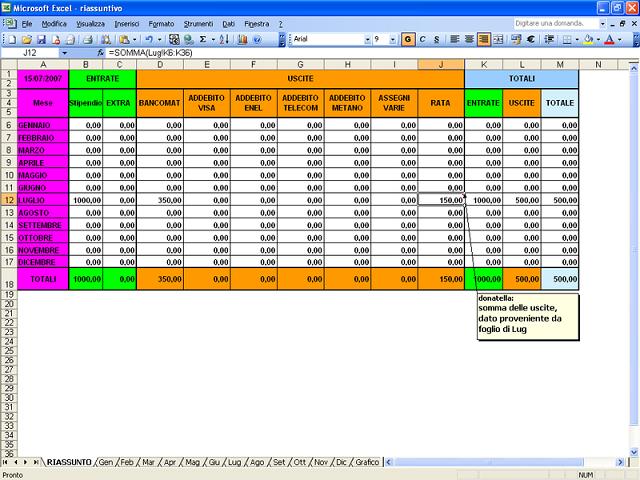This screenshot has height=480, width=640.
Task: Toggle bold (G) formatting
Action: 408,39
